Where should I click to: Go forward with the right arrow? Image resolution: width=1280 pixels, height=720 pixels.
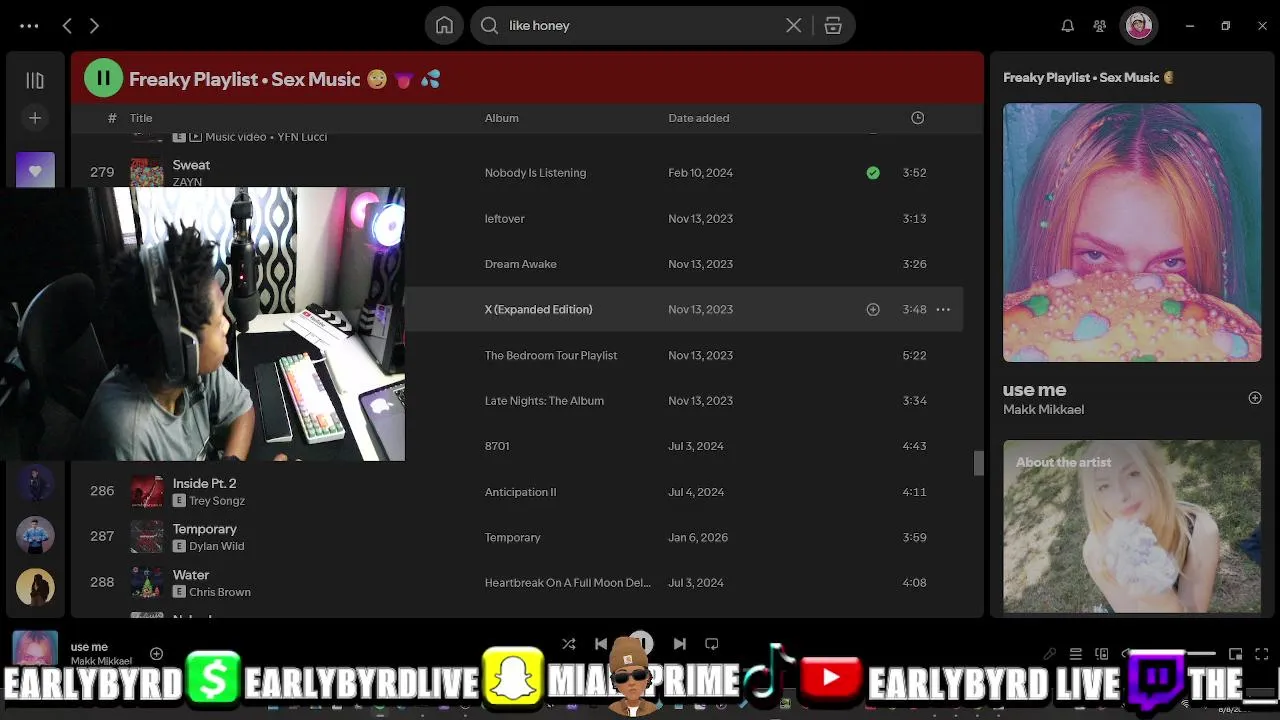pyautogui.click(x=94, y=26)
